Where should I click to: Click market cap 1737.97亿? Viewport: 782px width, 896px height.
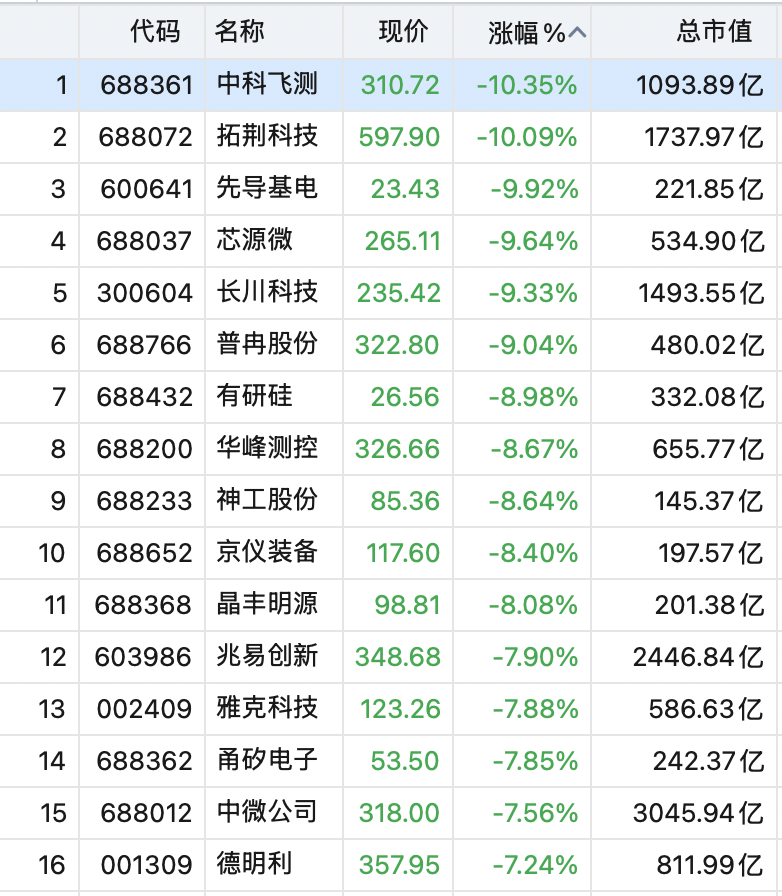click(x=704, y=138)
